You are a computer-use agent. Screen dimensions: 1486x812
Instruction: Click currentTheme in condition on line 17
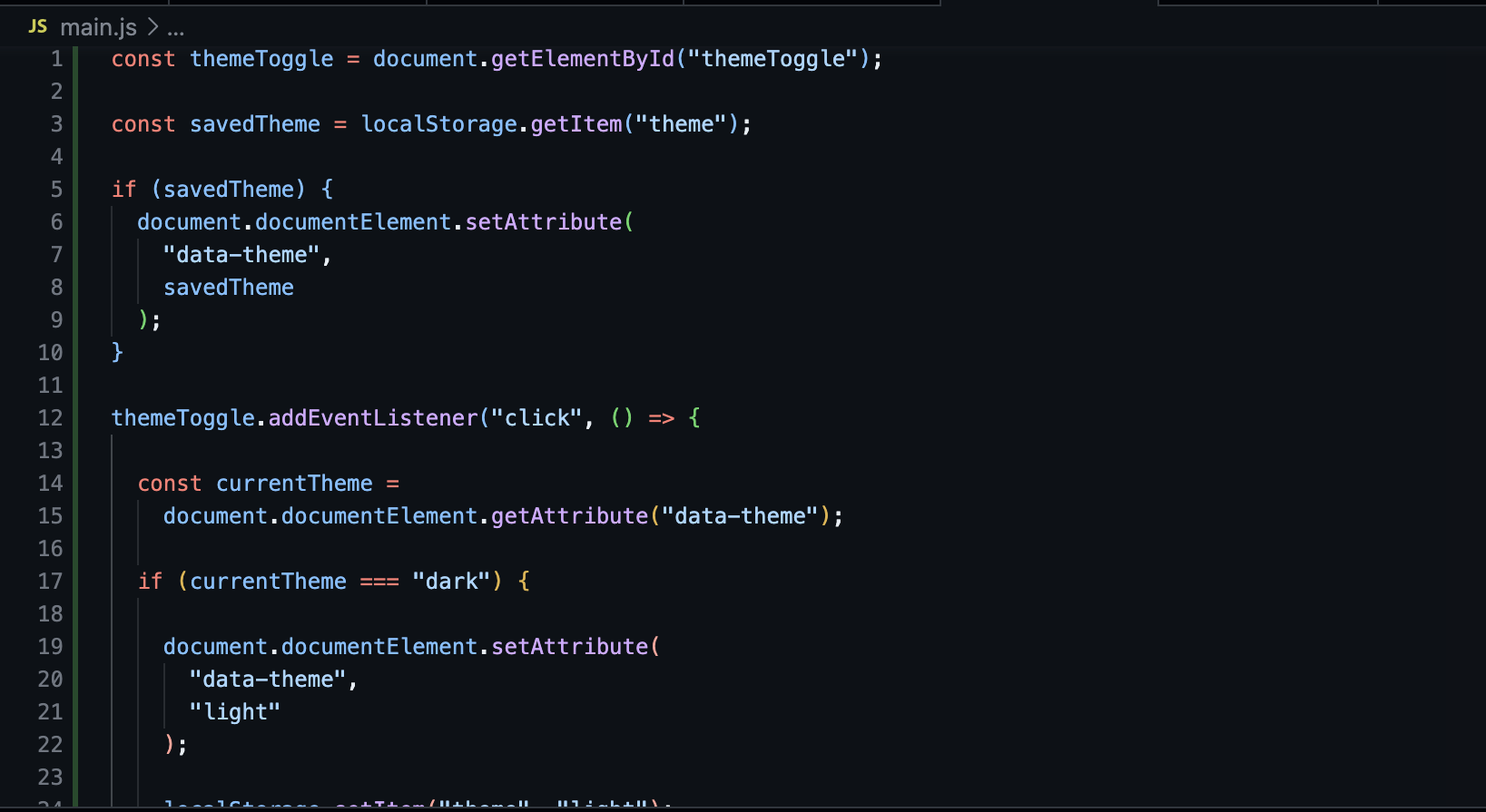[268, 582]
